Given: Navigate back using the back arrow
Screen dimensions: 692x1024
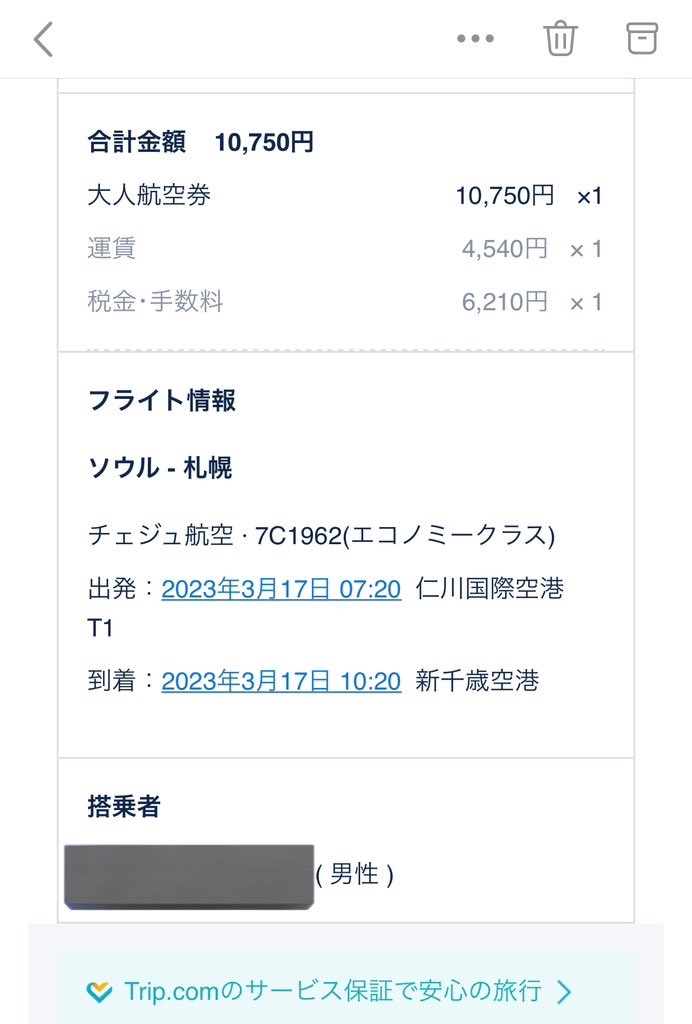Looking at the screenshot, I should click(x=42, y=38).
